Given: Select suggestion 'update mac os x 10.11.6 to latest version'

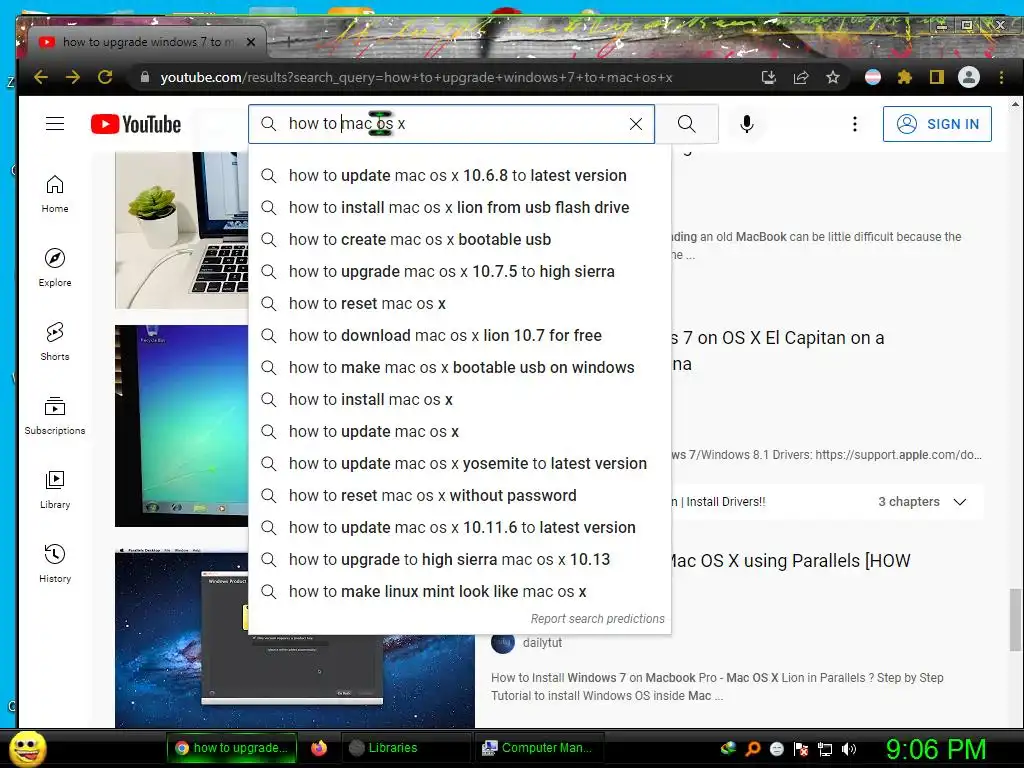Looking at the screenshot, I should pos(459,527).
